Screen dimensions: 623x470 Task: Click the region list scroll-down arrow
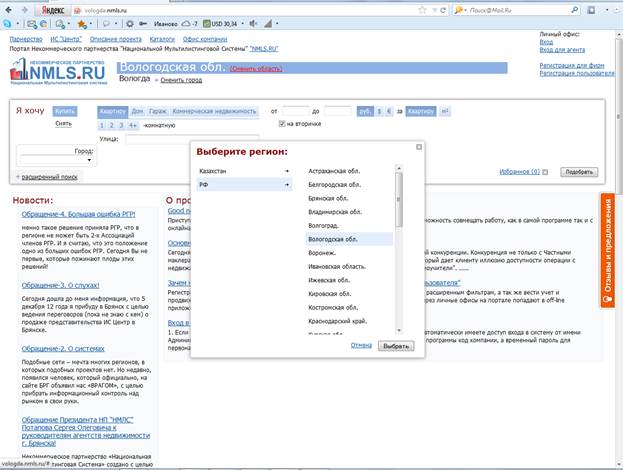[x=399, y=331]
